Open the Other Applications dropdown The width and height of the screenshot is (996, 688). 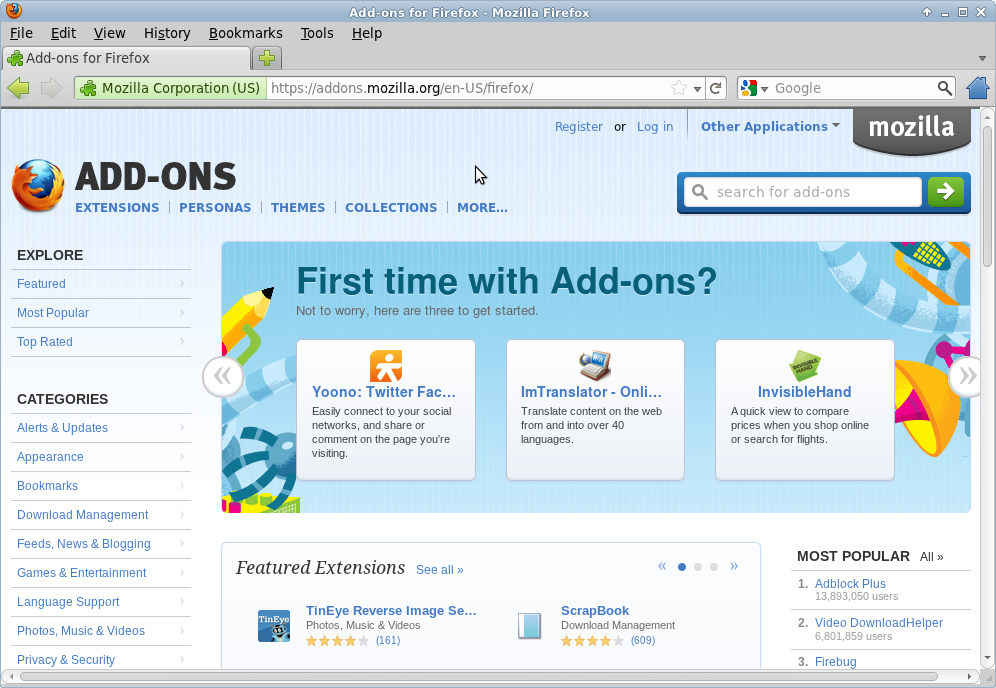(770, 126)
